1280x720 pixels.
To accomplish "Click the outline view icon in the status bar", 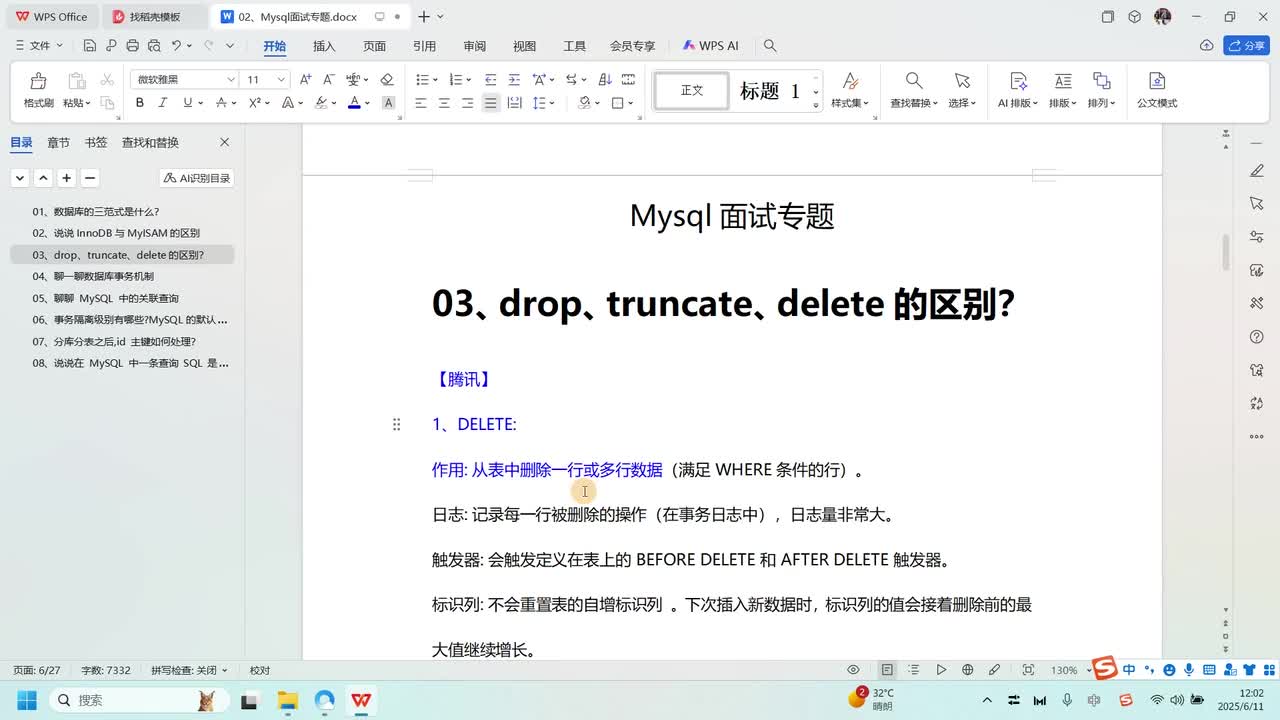I will (x=913, y=670).
